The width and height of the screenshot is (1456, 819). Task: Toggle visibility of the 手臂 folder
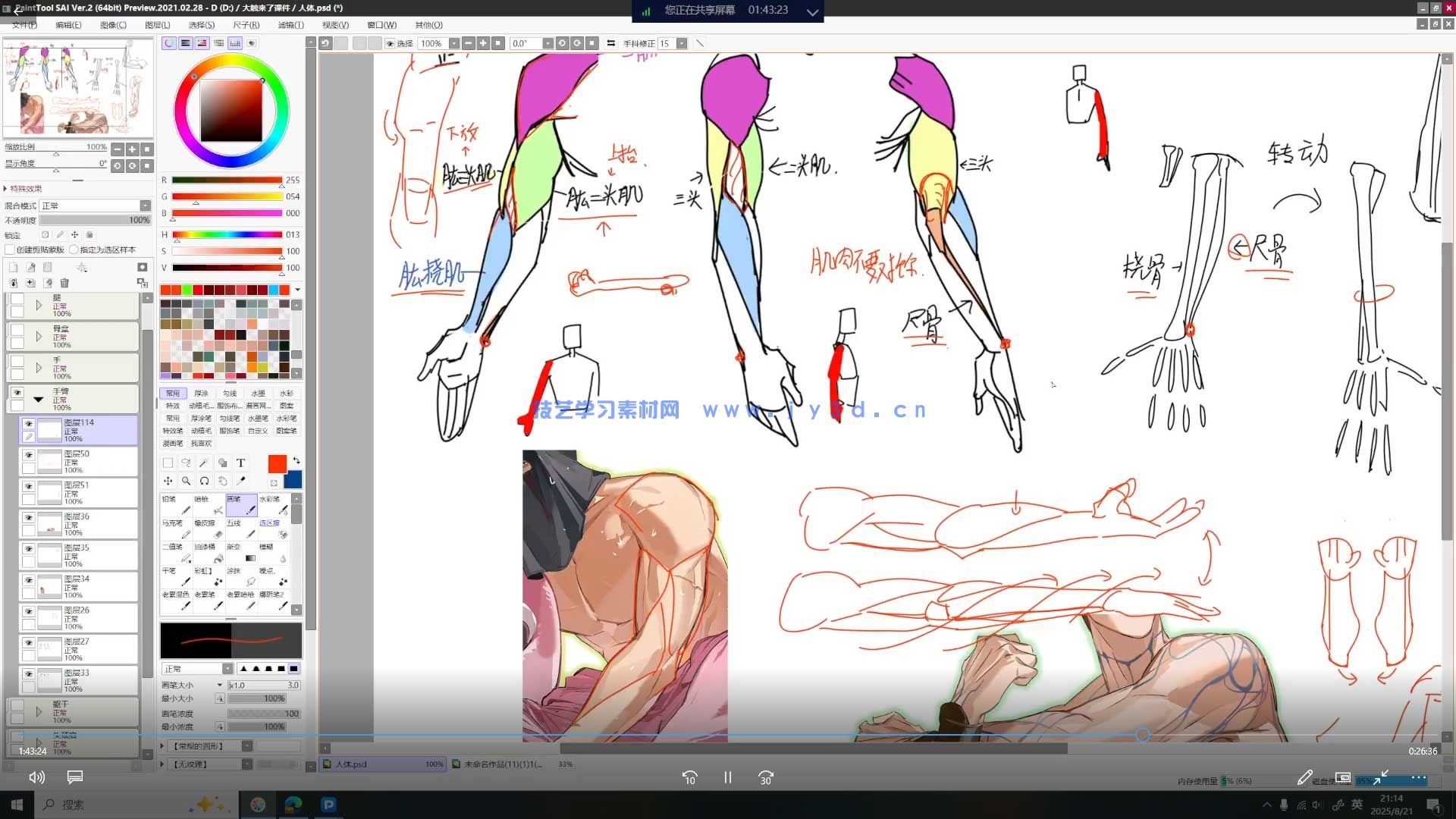17,393
